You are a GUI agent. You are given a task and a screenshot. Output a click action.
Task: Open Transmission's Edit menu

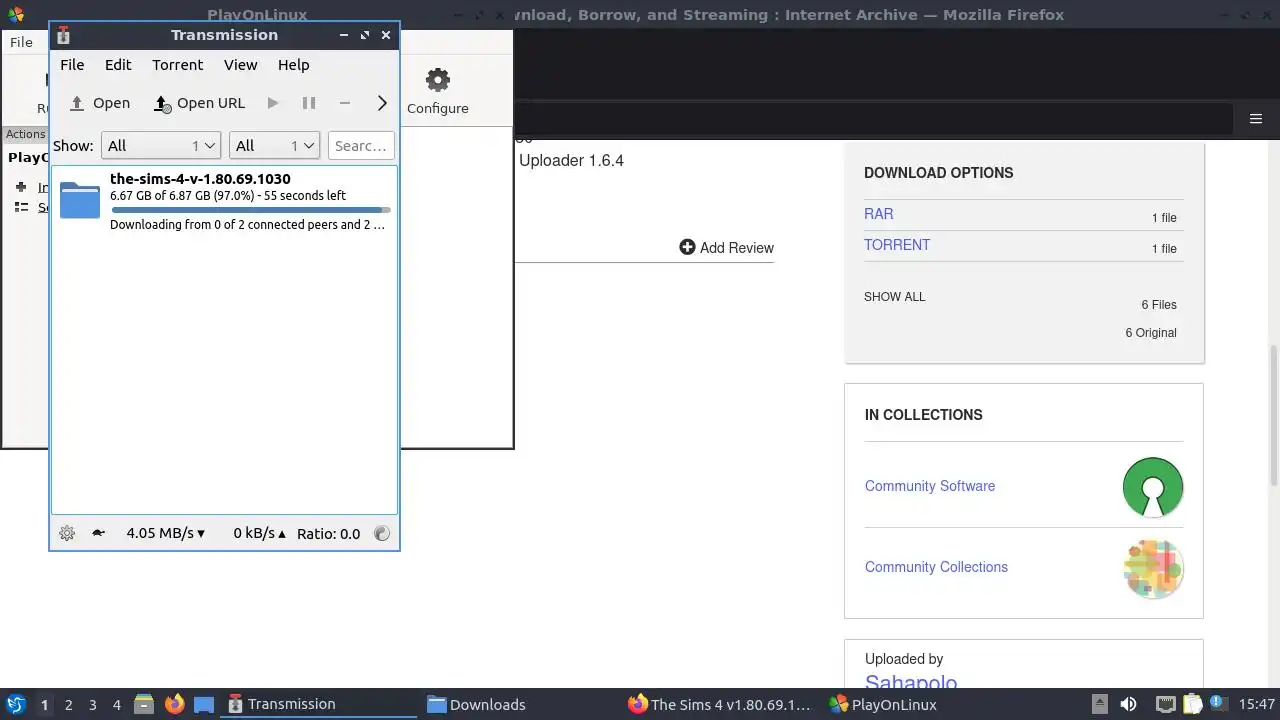coord(118,64)
